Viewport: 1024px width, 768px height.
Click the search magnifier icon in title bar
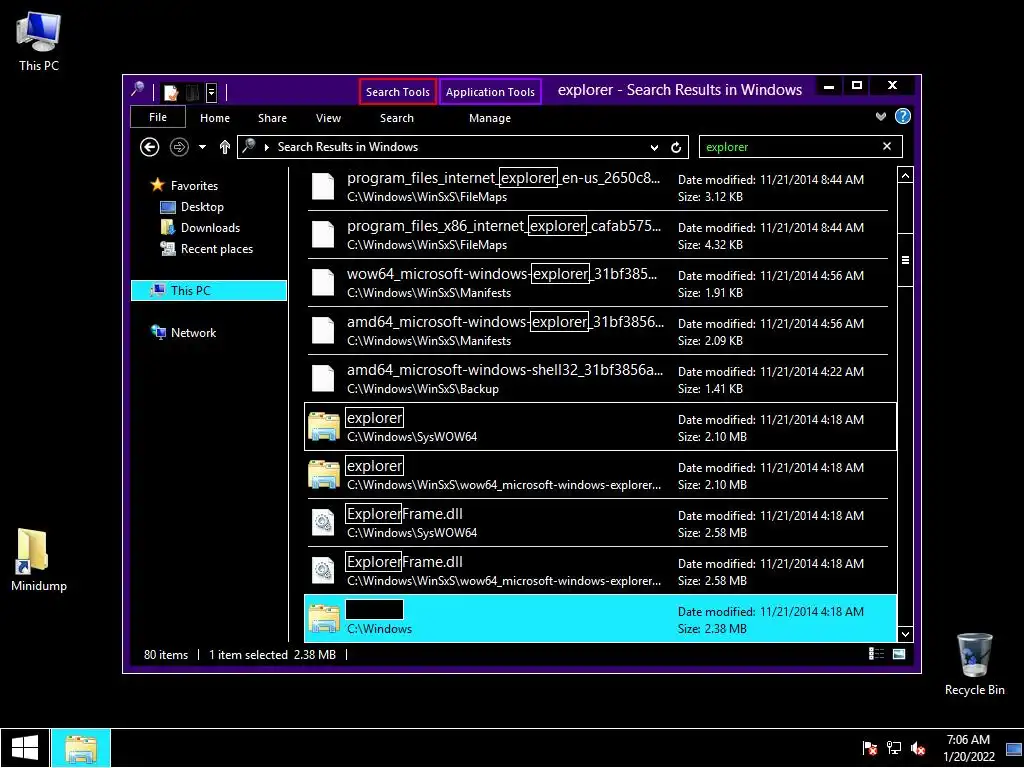(x=138, y=89)
